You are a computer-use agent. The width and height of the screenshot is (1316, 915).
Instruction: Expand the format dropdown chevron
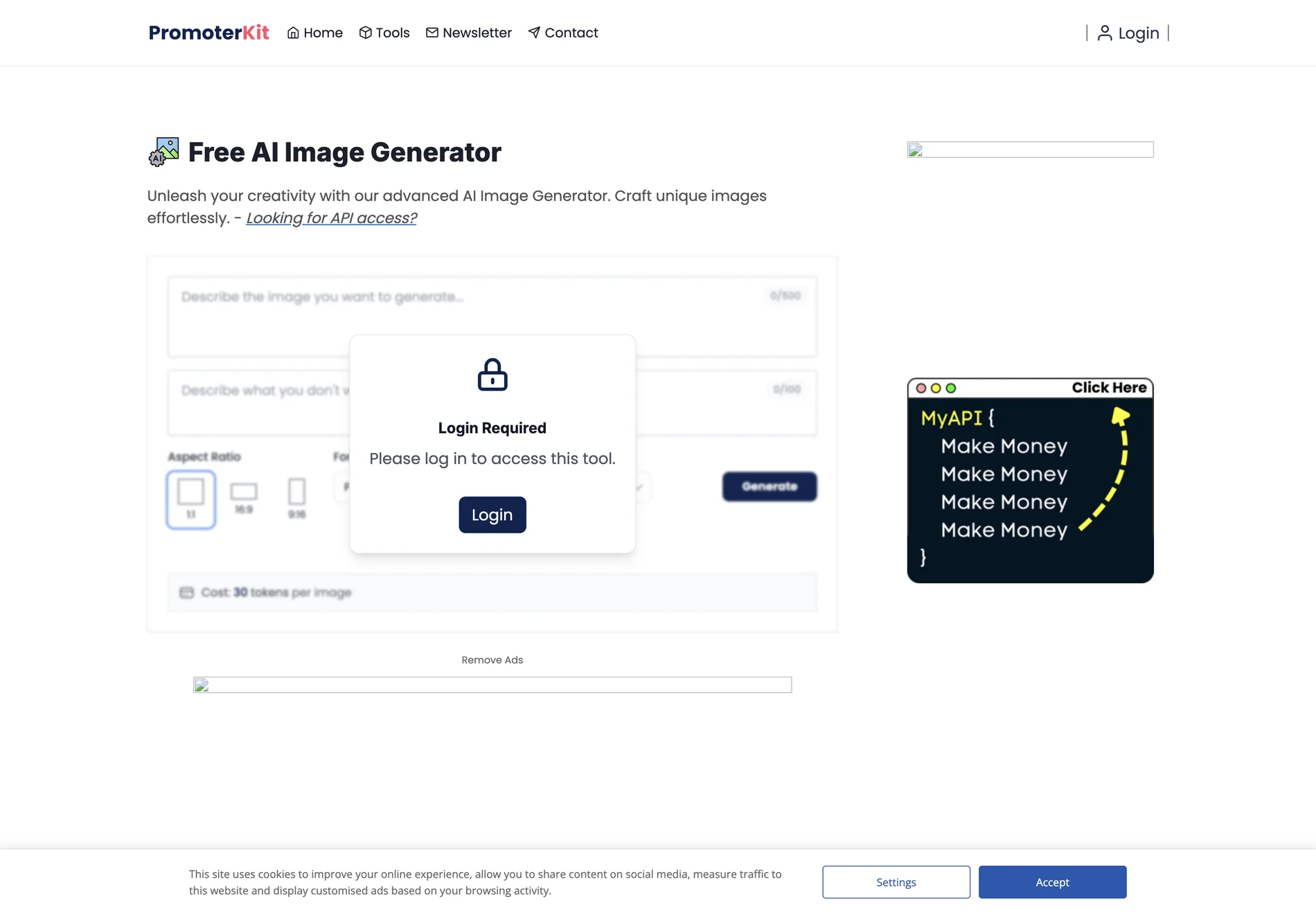(641, 487)
